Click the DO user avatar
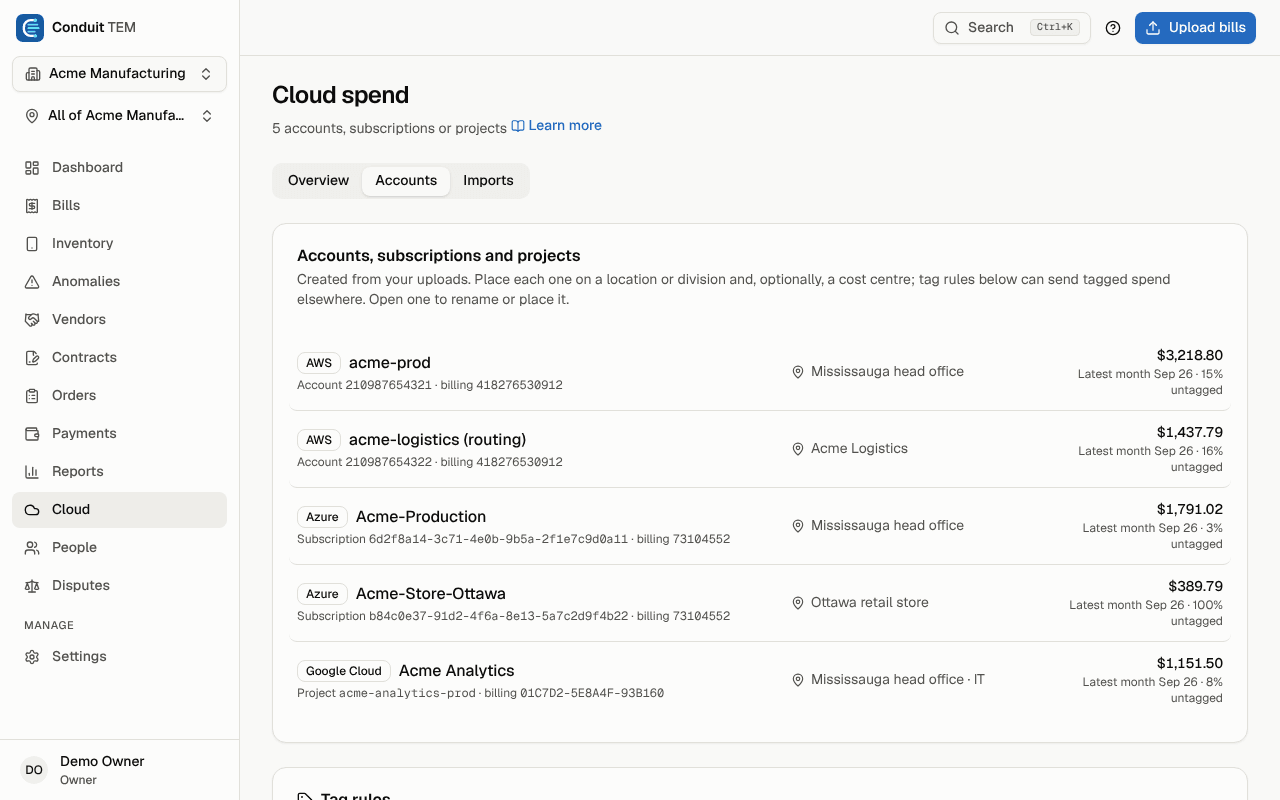Screen dimensions: 1280x800 (x=34, y=770)
